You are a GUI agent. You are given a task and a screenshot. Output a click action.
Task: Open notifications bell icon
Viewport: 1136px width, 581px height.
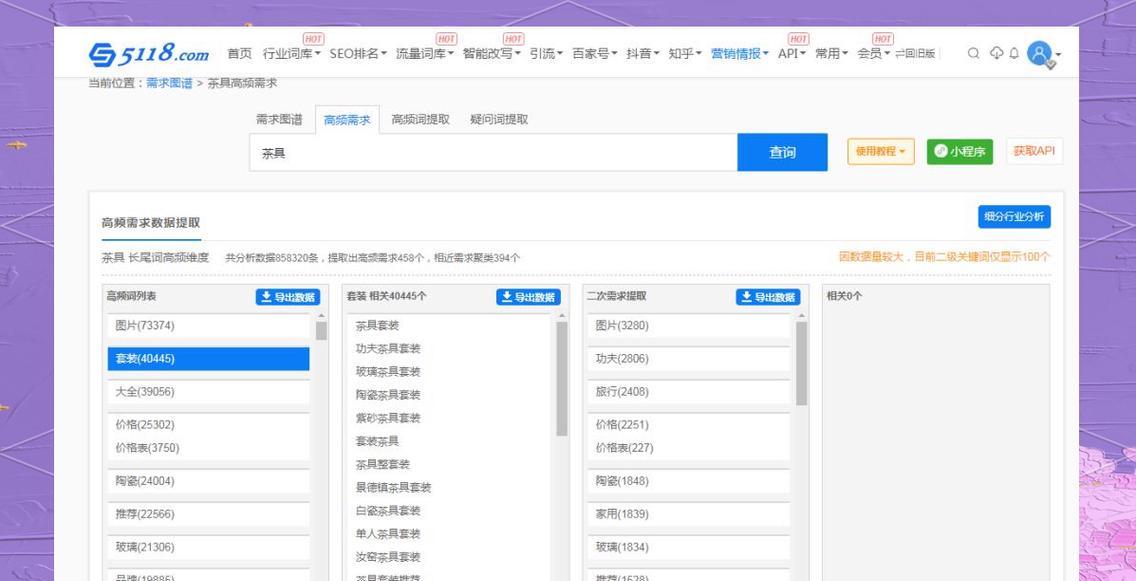[x=1014, y=53]
